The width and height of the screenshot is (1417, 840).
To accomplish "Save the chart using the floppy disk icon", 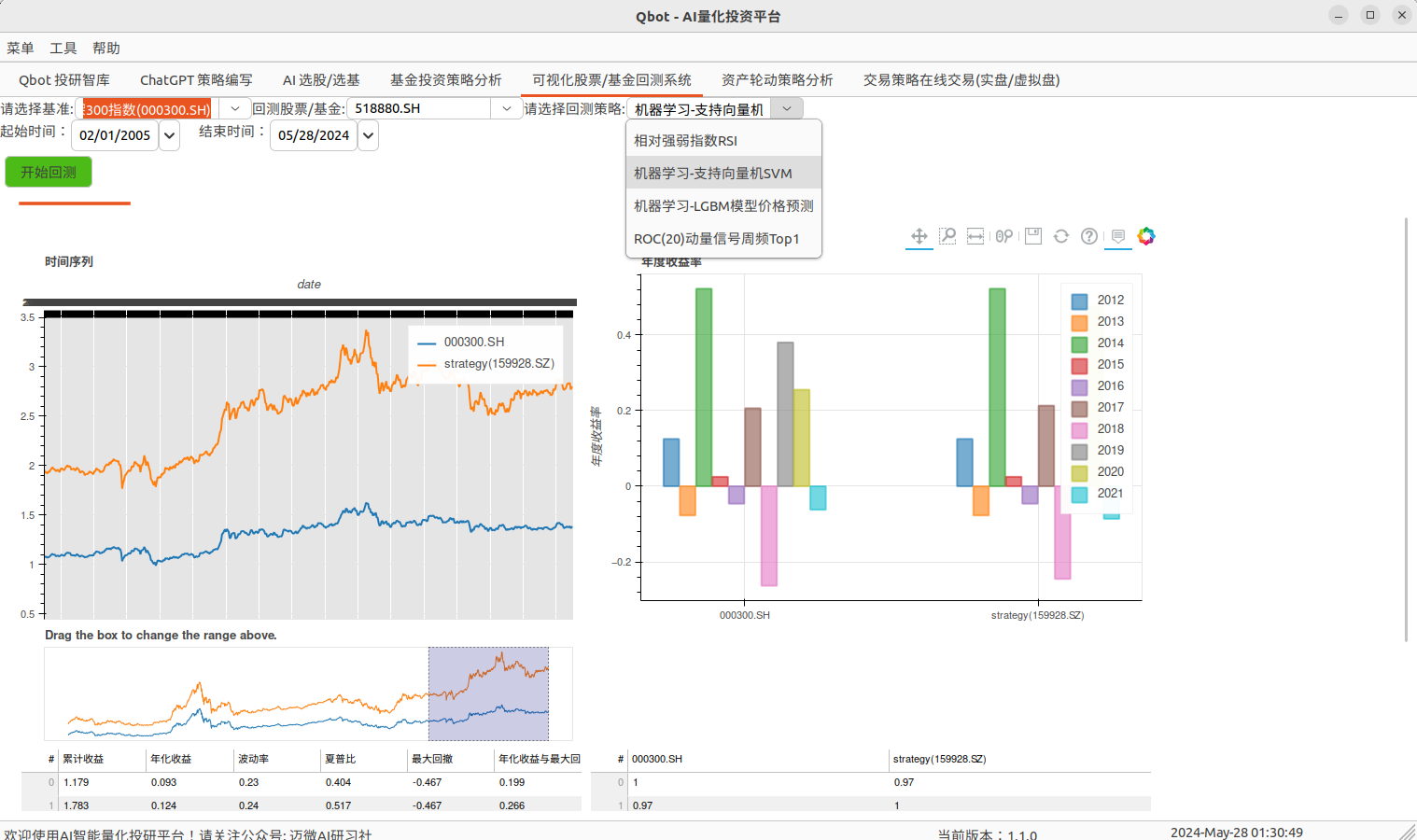I will pyautogui.click(x=1032, y=236).
